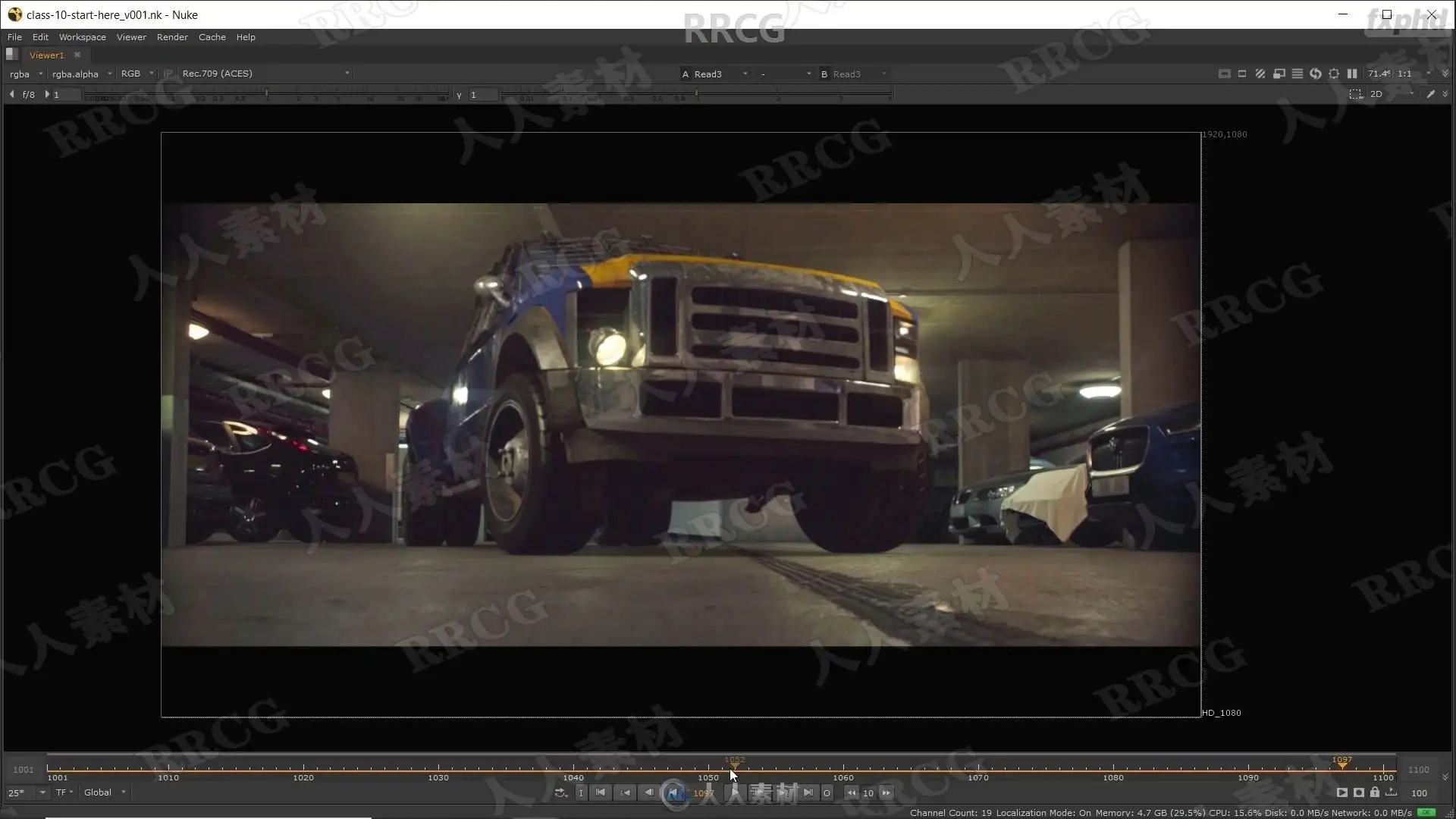
Task: Go to the last frame
Action: (x=808, y=793)
